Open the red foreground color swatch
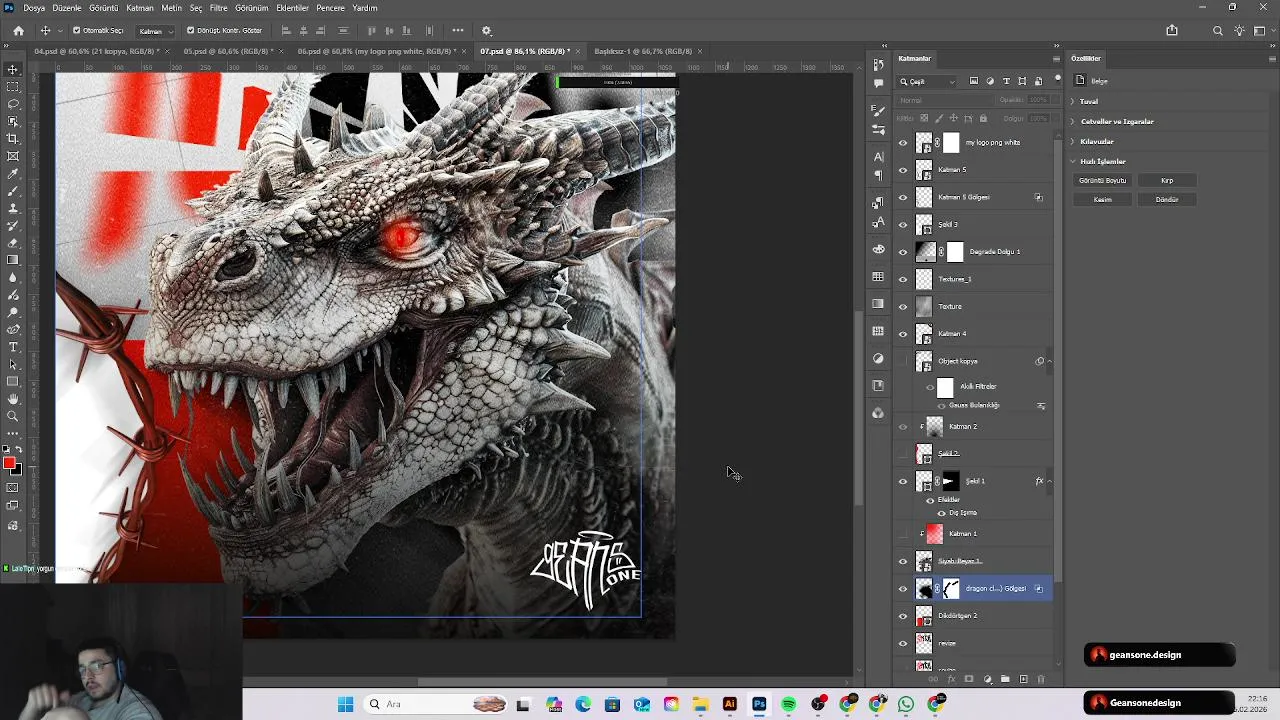Image resolution: width=1280 pixels, height=720 pixels. (x=9, y=463)
